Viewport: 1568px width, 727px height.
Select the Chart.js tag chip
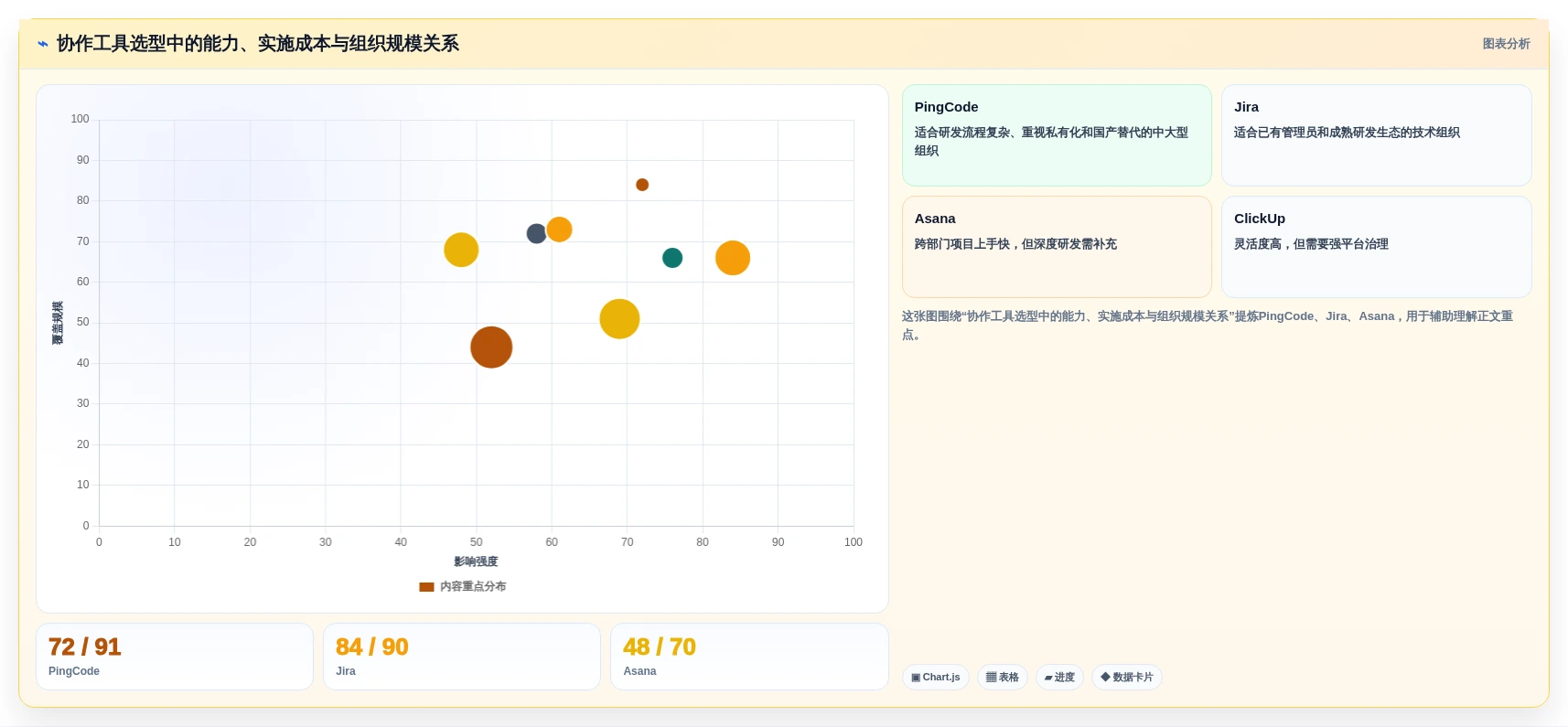935,678
